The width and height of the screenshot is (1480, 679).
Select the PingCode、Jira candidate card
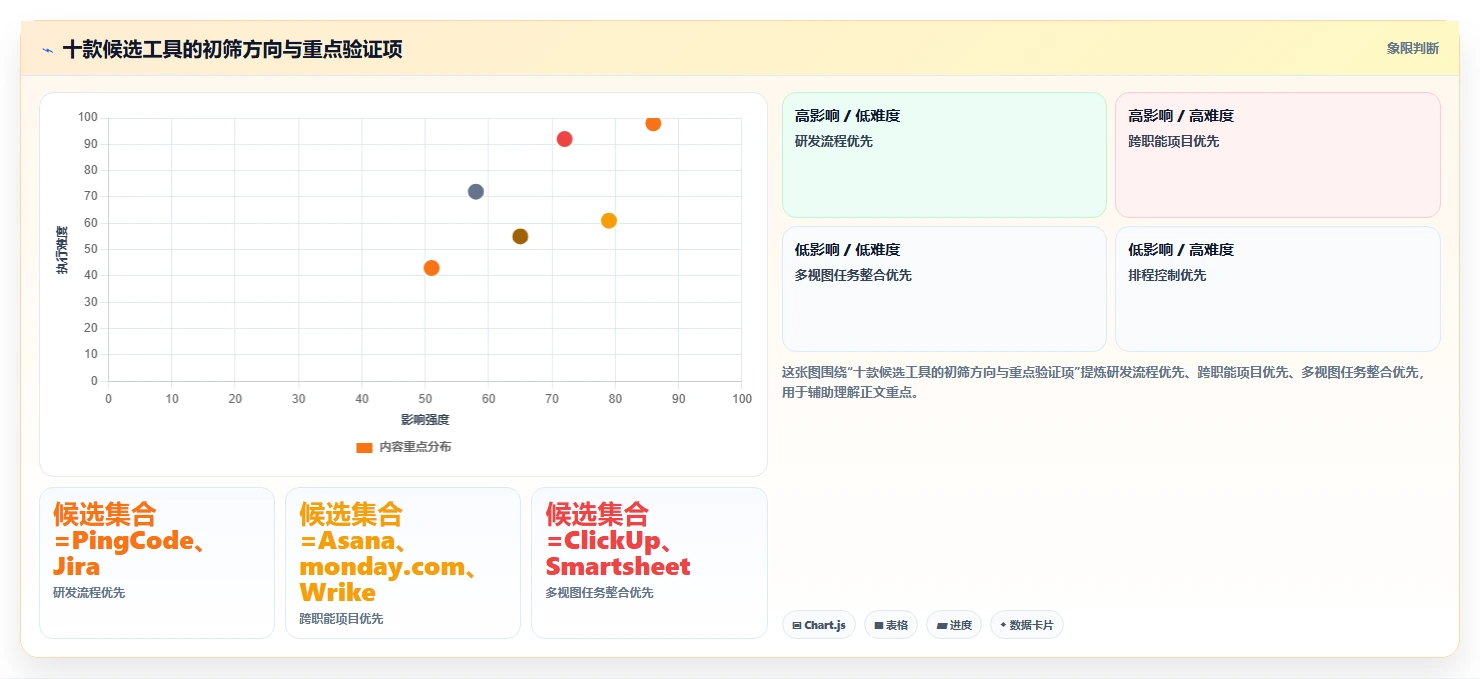(156, 562)
